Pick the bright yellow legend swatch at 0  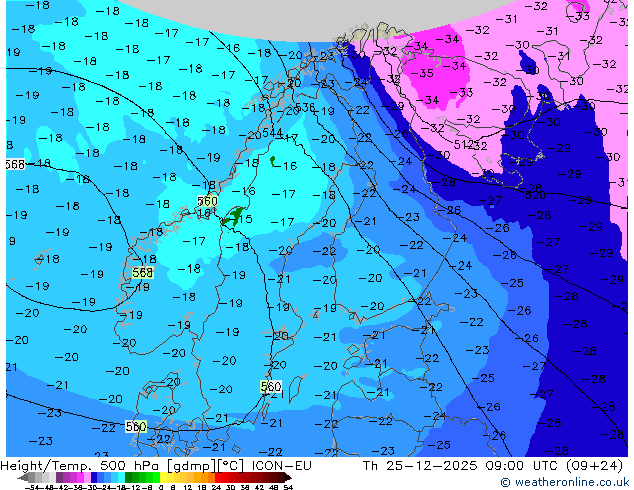click(x=163, y=477)
